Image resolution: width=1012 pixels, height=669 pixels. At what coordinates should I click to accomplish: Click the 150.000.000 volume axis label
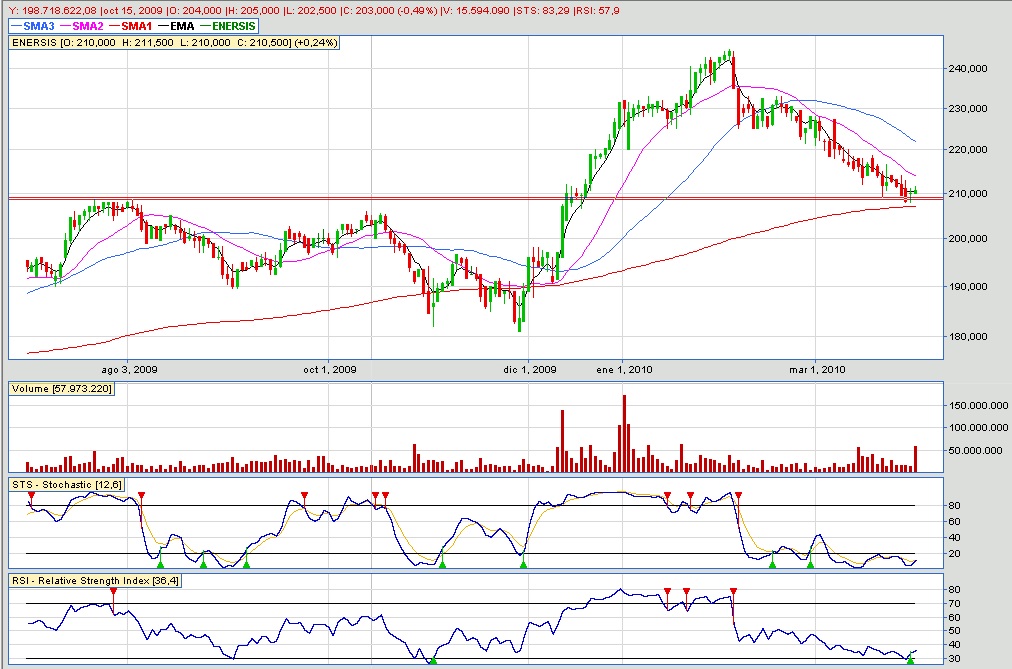click(978, 405)
